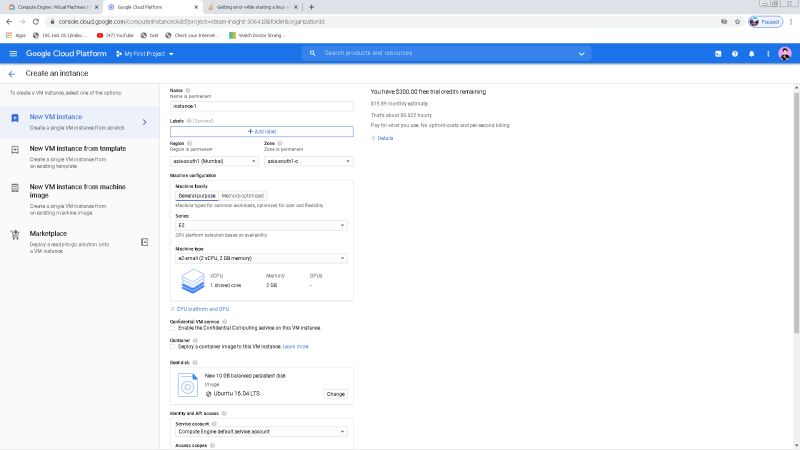Go back using the Create an instance arrow
This screenshot has height=450, width=800.
12,74
